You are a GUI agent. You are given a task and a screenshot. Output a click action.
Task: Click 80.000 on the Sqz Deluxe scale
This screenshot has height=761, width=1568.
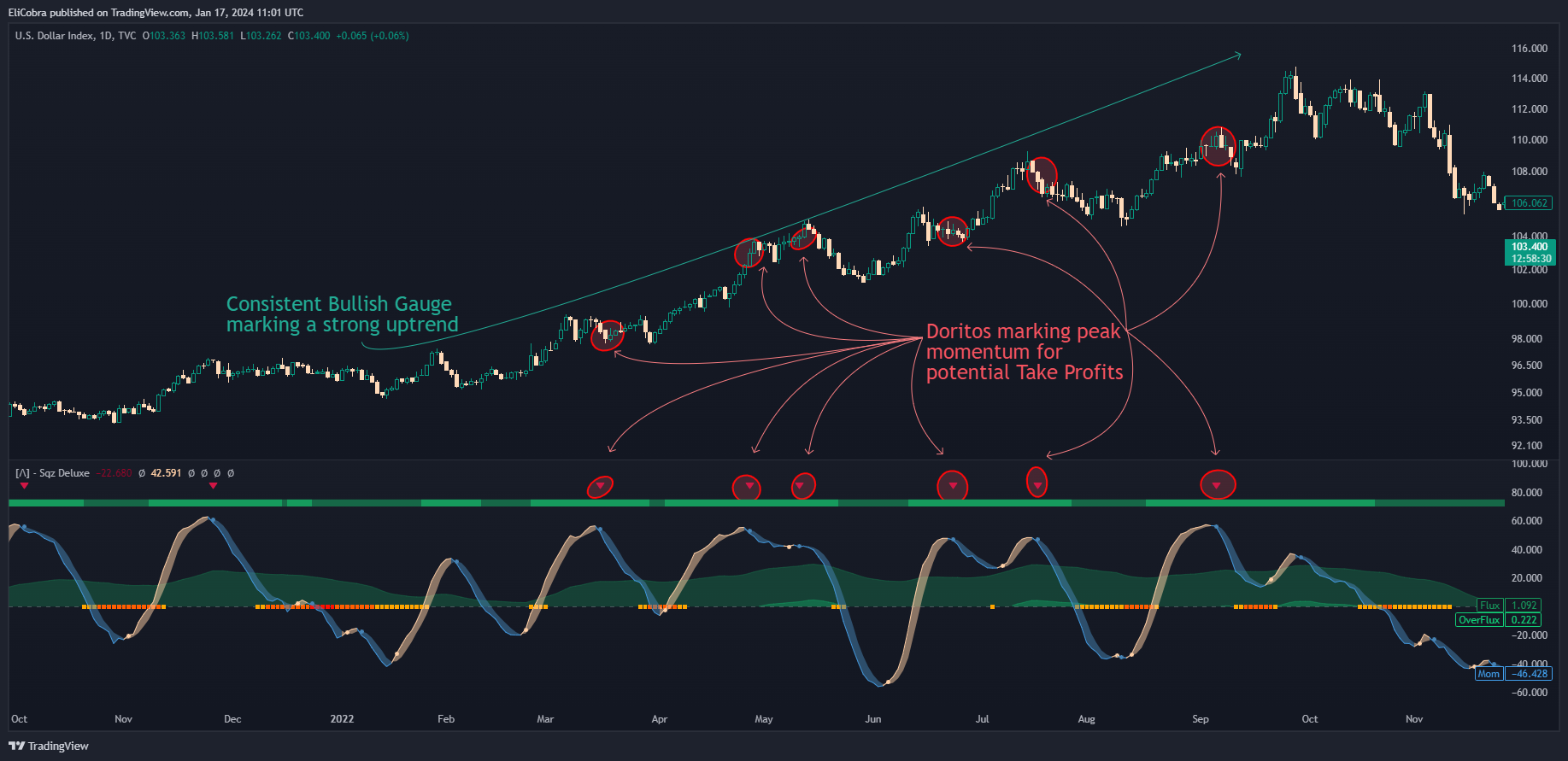[x=1527, y=493]
